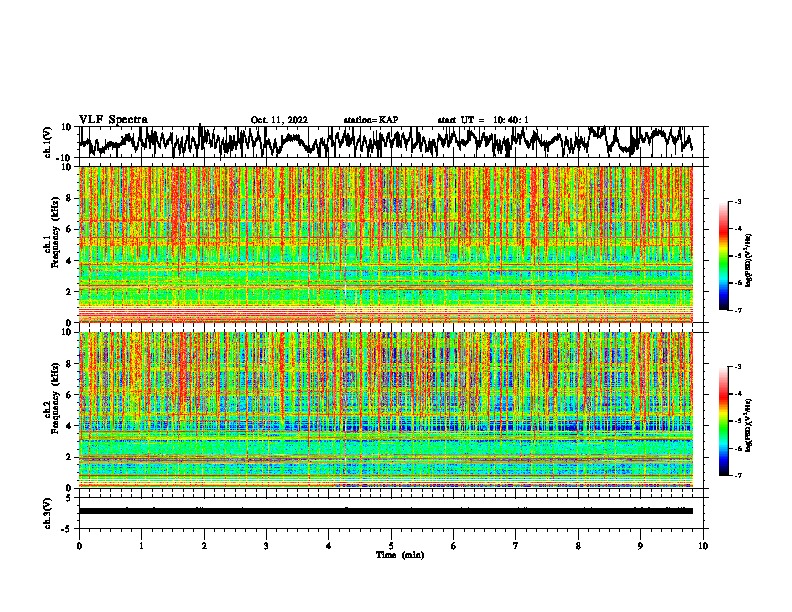Click the ch.1 "Frequency (kHz)" axis label
Screen dimensions: 792x612
[55, 232]
